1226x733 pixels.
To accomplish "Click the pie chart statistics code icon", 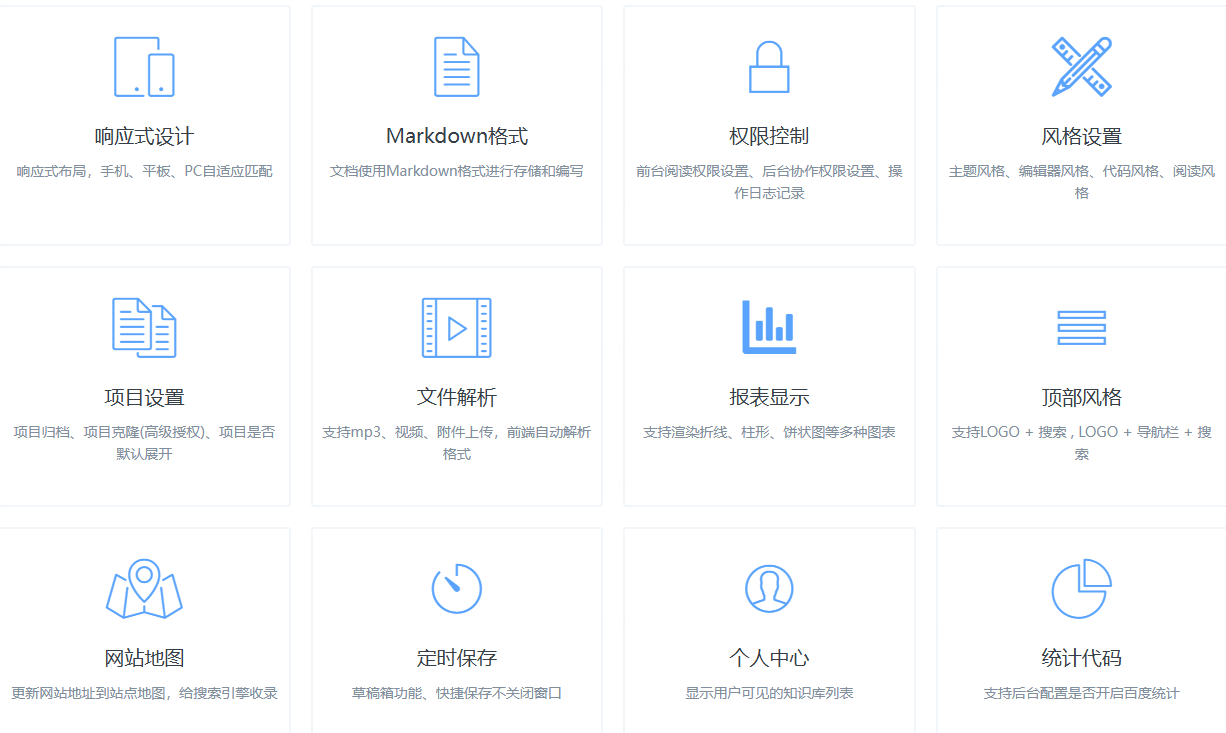I will pos(1081,588).
